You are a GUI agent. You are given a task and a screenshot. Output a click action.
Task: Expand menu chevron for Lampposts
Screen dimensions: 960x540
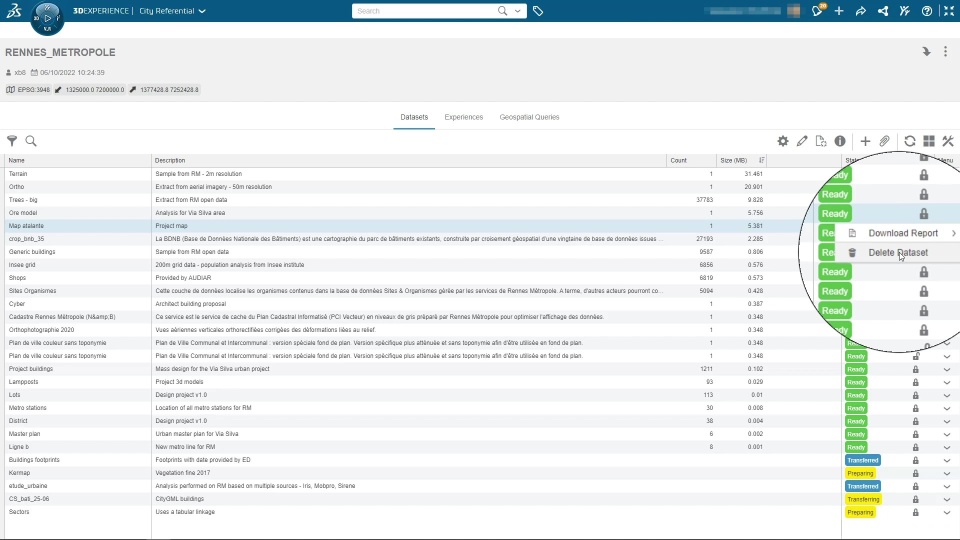click(947, 382)
